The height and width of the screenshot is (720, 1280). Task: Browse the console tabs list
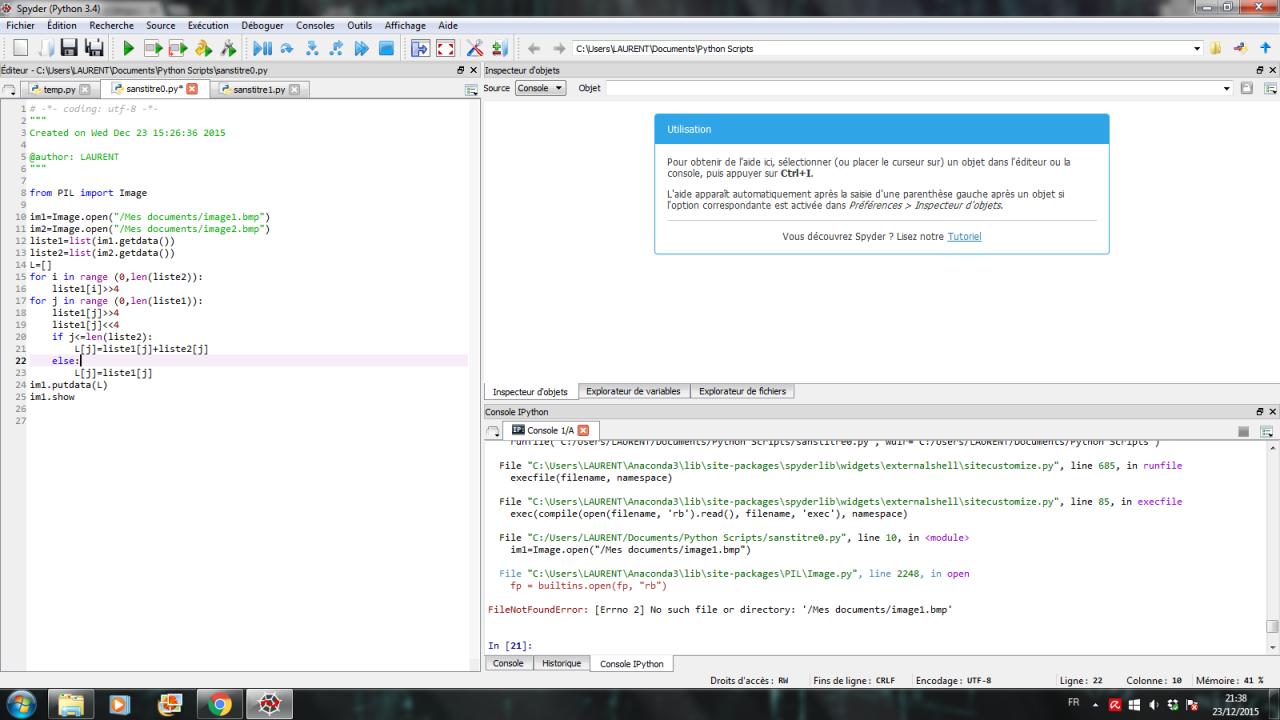click(493, 431)
